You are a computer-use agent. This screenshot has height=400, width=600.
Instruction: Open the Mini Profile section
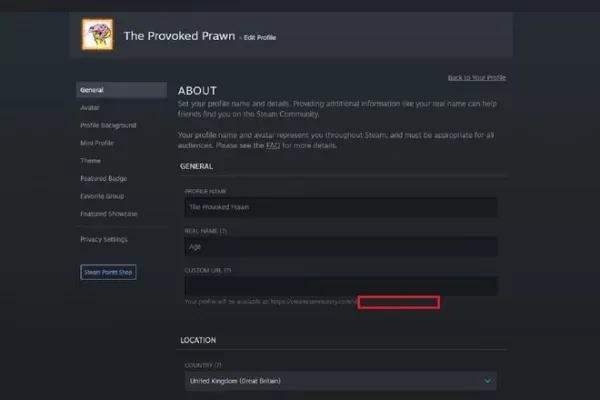97,143
